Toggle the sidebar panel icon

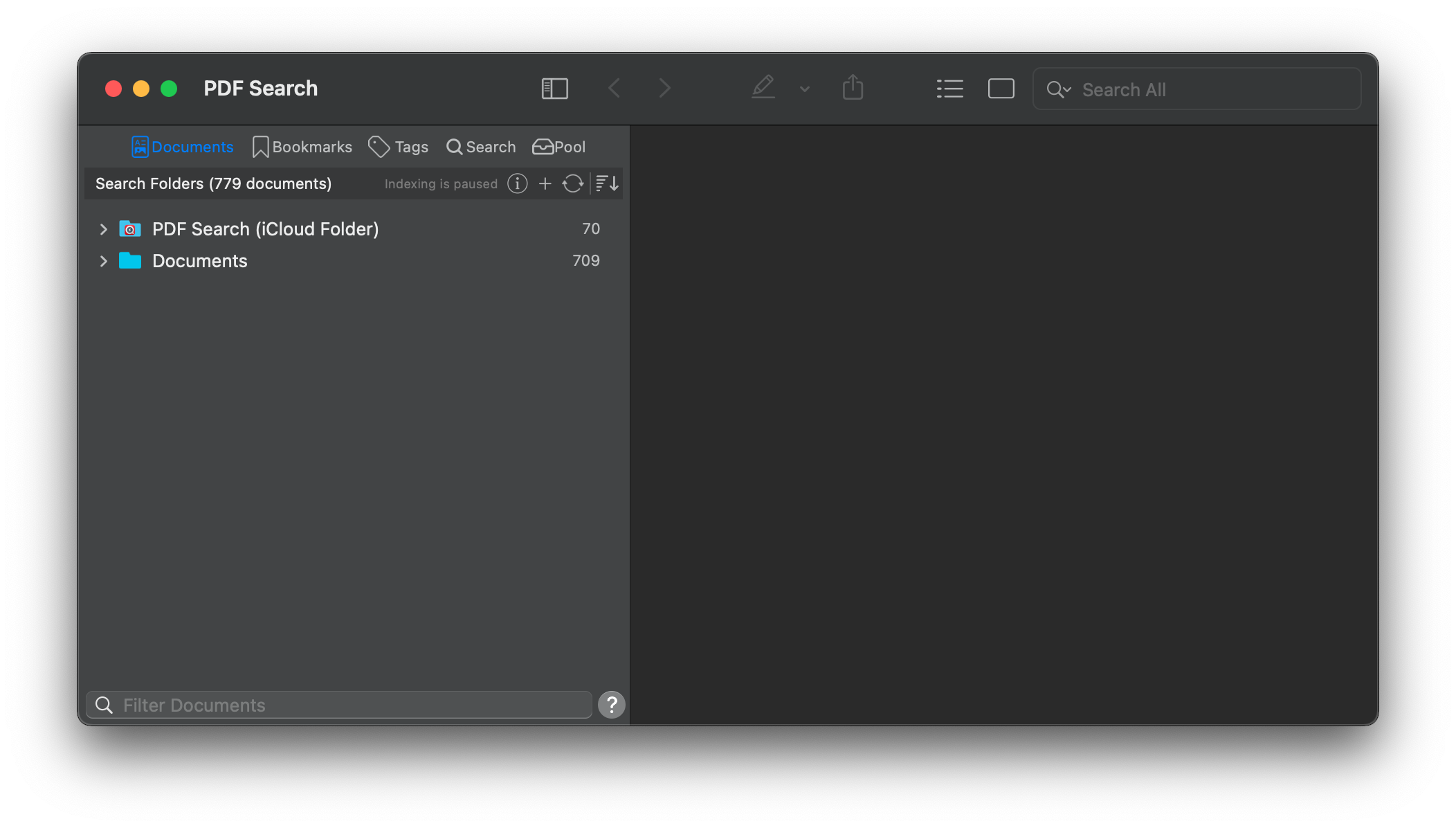coord(554,89)
